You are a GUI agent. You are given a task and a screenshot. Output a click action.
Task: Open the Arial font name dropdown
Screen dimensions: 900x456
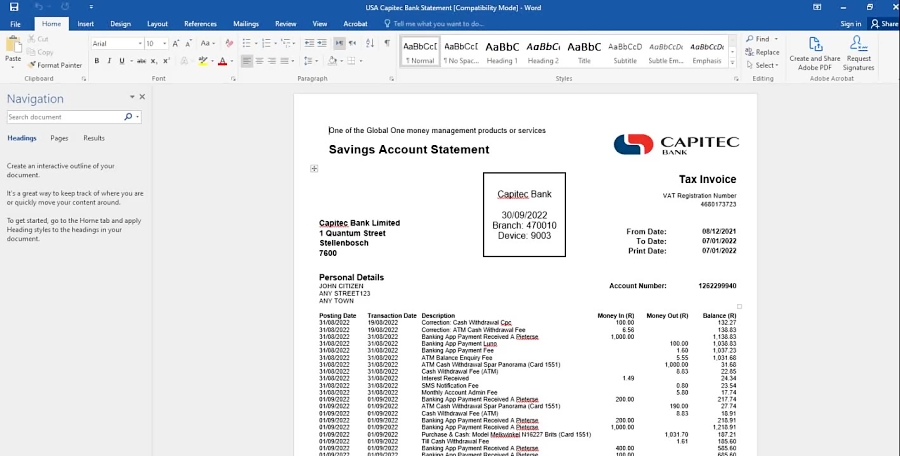tap(138, 44)
